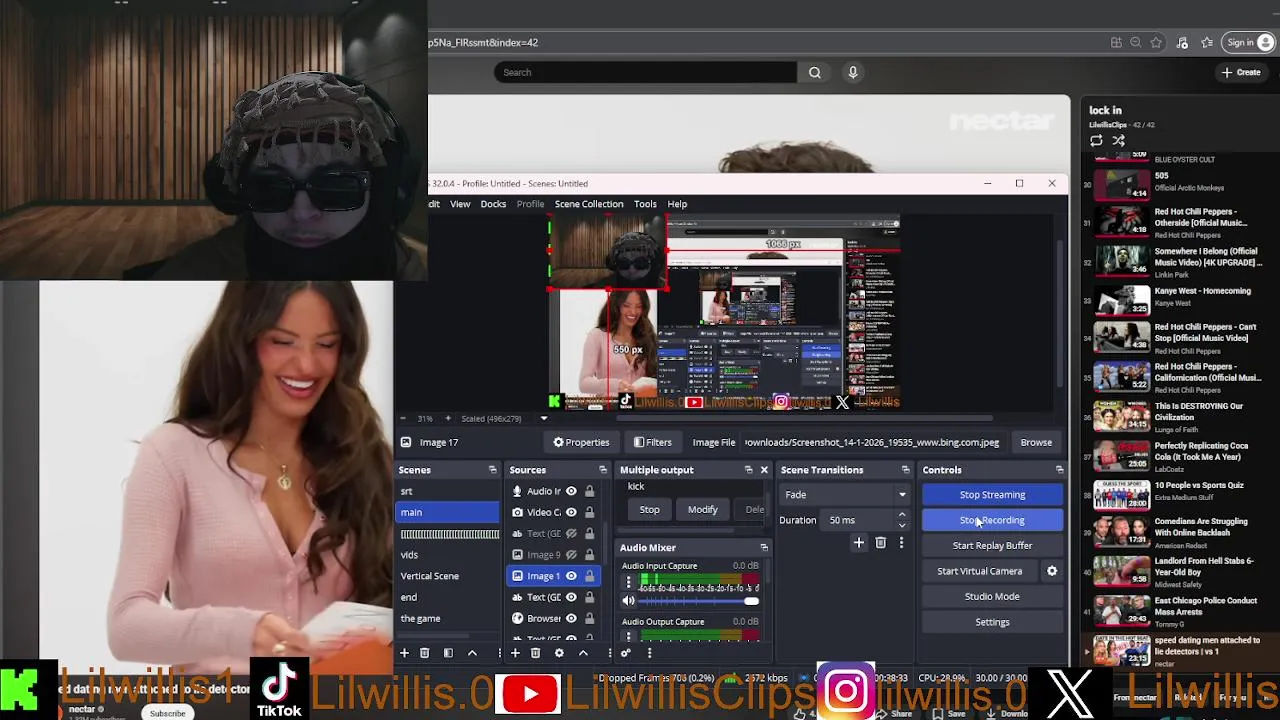
Task: Open the Fade transition dropdown
Action: [x=845, y=495]
